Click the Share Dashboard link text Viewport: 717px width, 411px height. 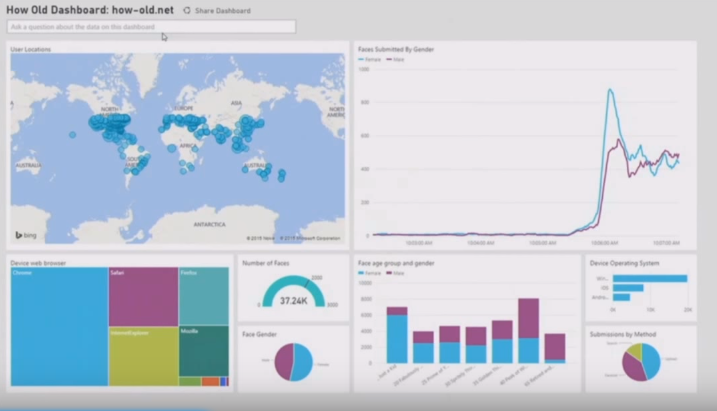223,11
